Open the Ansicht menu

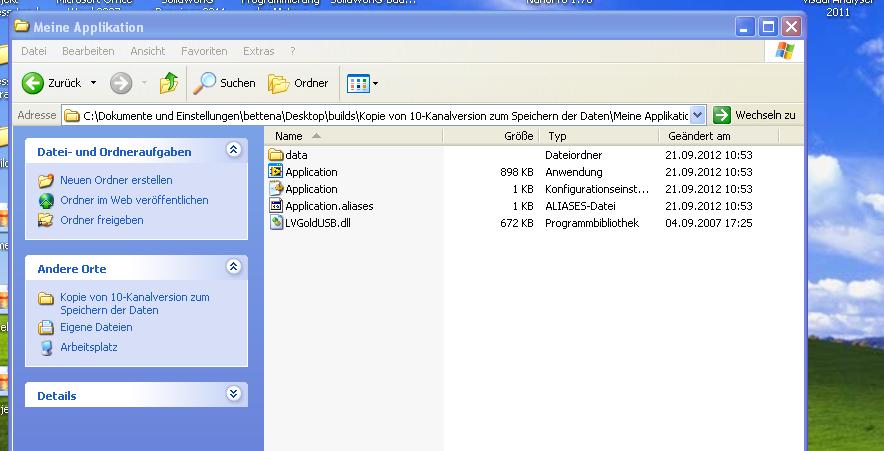(148, 51)
